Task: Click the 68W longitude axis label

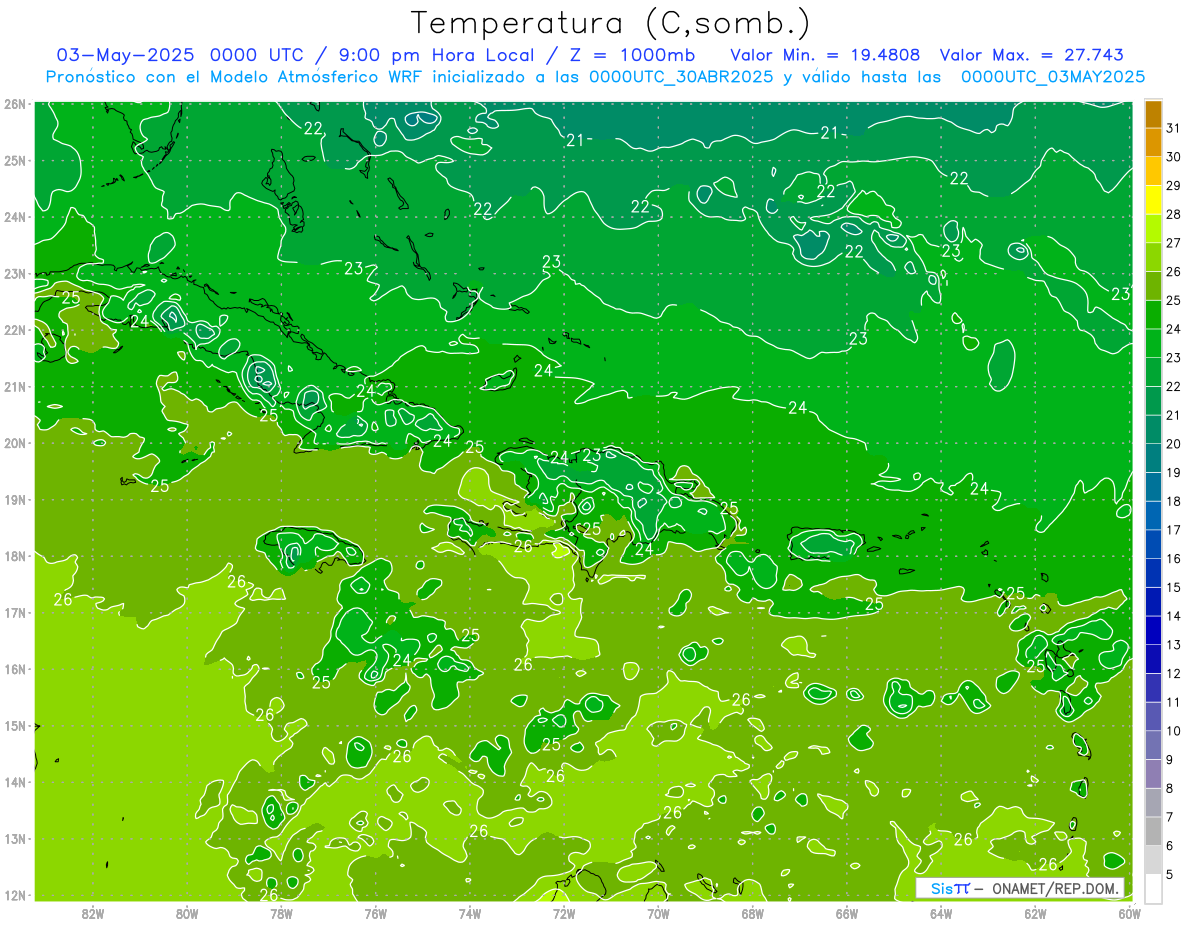Action: click(753, 913)
